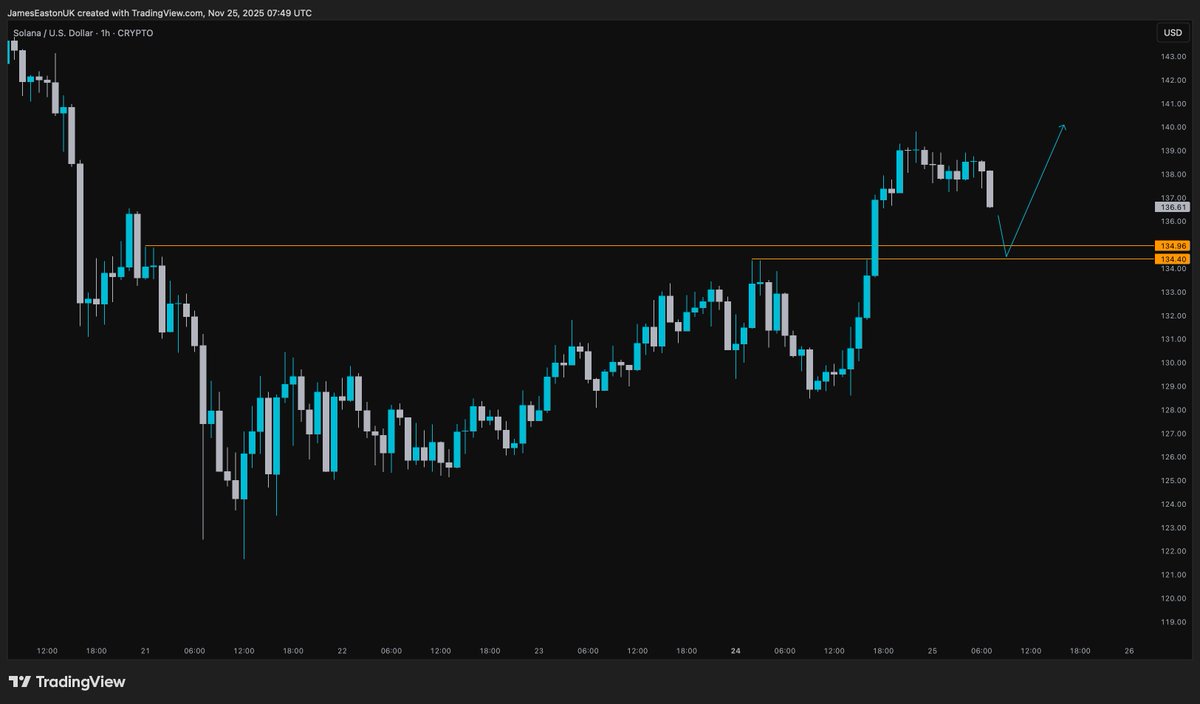Click bold date label 24 on time axis
1200x704 pixels.
pyautogui.click(x=736, y=651)
